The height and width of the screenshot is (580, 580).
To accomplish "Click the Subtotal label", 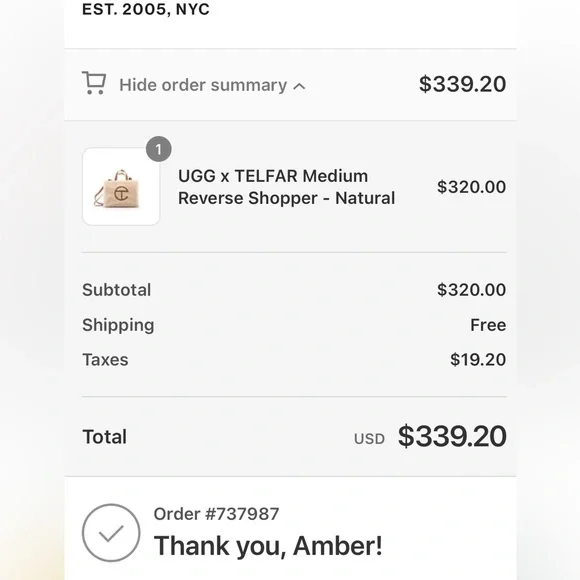I will (x=117, y=290).
